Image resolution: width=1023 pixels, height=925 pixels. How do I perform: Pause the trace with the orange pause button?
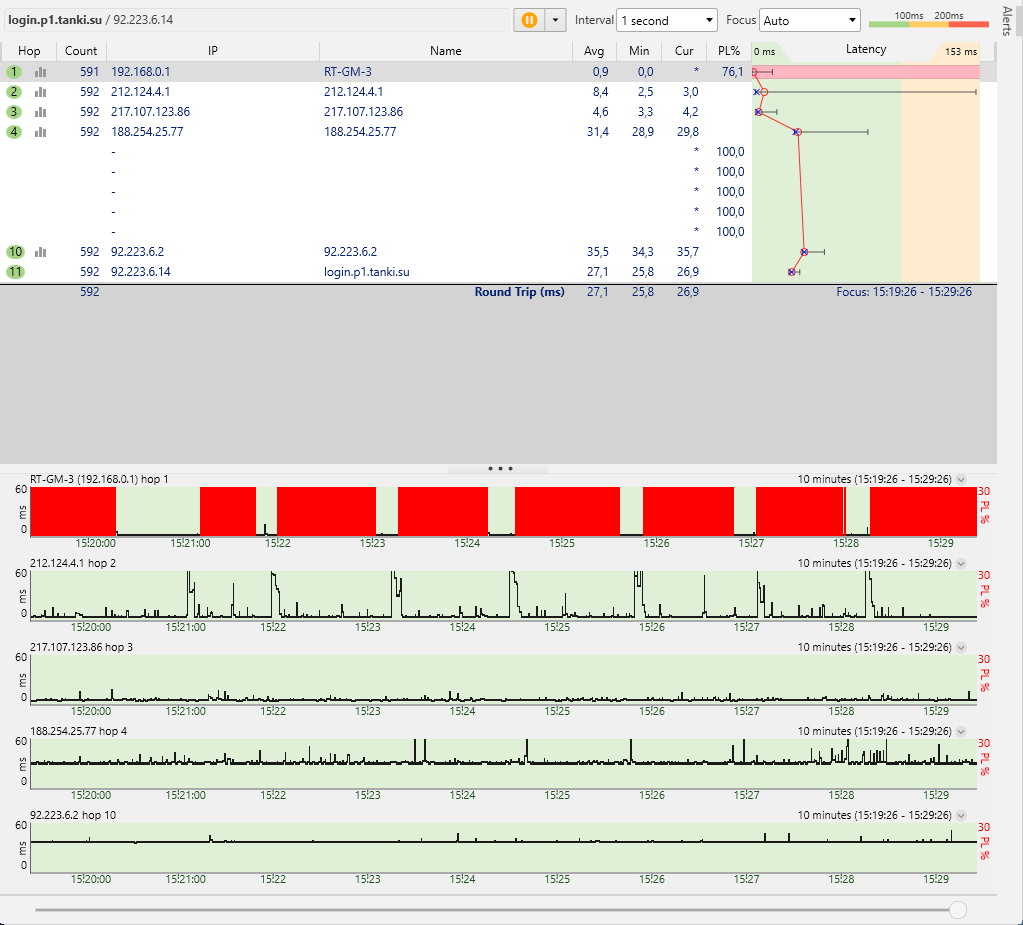[x=529, y=20]
